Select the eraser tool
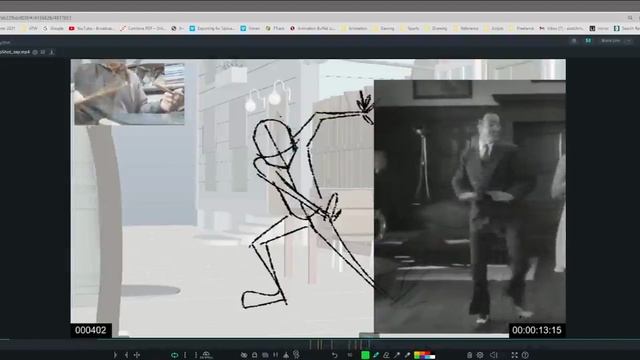Viewport: 640px width, 360px height. [386, 355]
